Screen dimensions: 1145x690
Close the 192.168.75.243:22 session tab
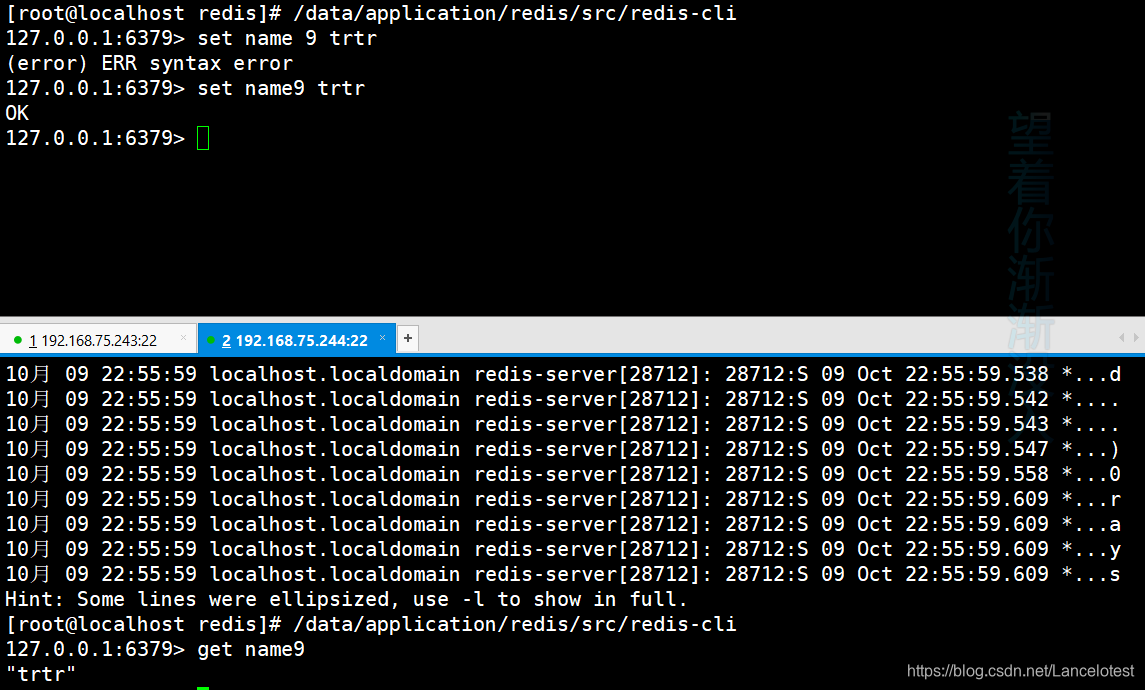click(183, 338)
